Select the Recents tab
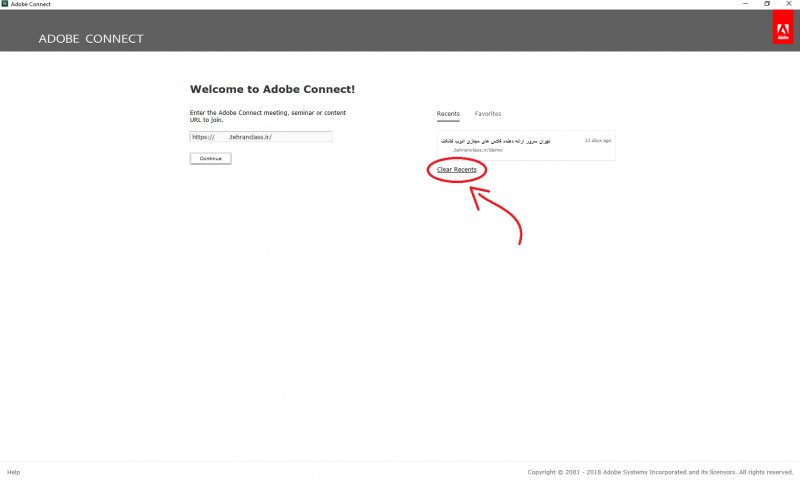Image resolution: width=800 pixels, height=480 pixels. pos(448,114)
